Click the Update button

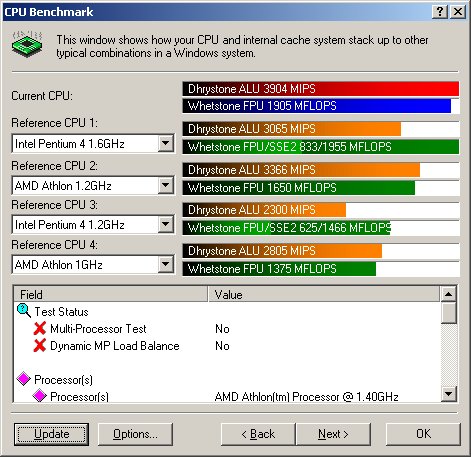pos(51,434)
